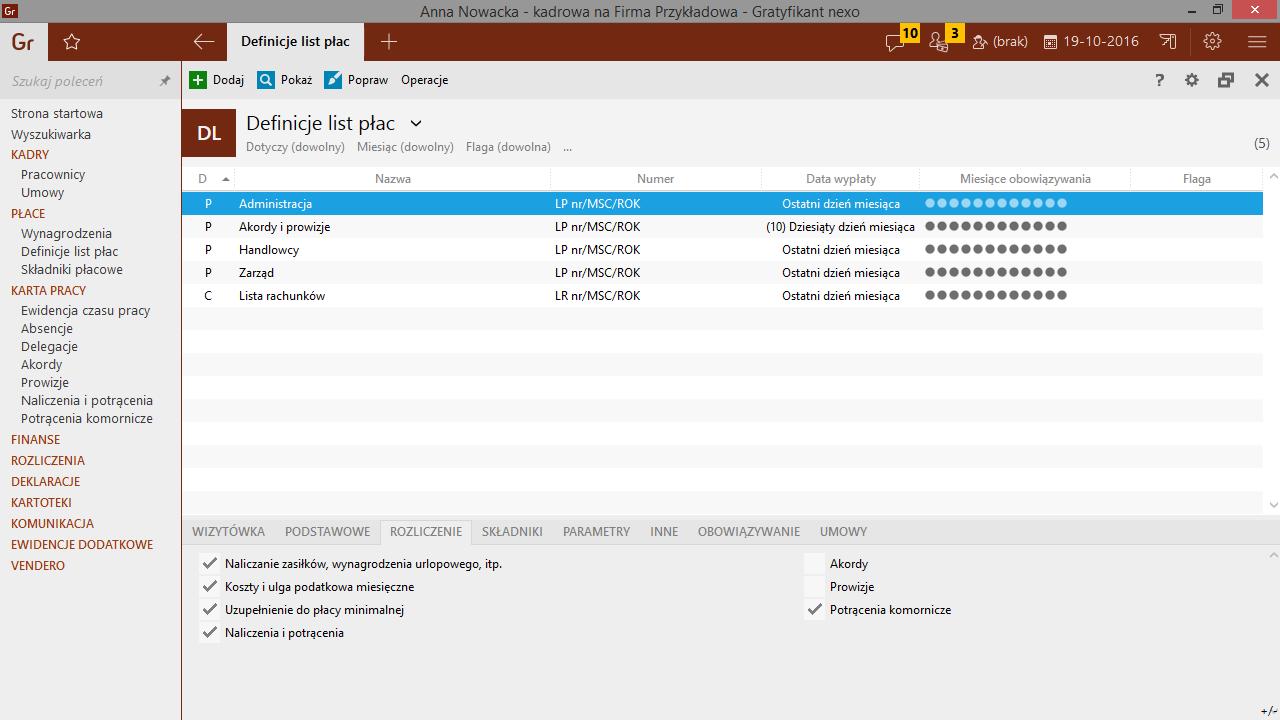The height and width of the screenshot is (720, 1280).
Task: Go to Składniki płacowe in the sidebar
Action: pos(72,269)
